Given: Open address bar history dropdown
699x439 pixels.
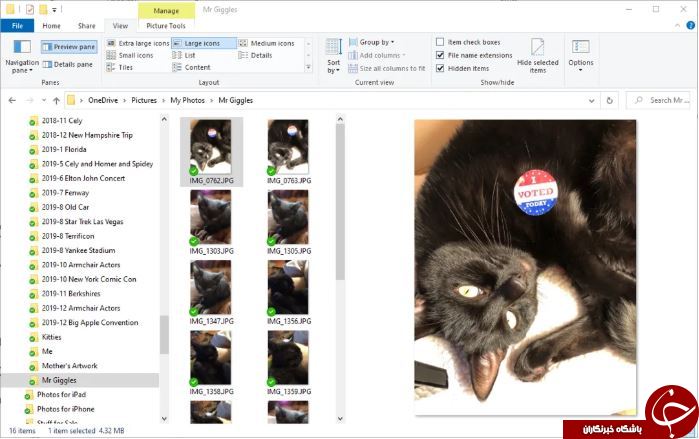Looking at the screenshot, I should [592, 101].
